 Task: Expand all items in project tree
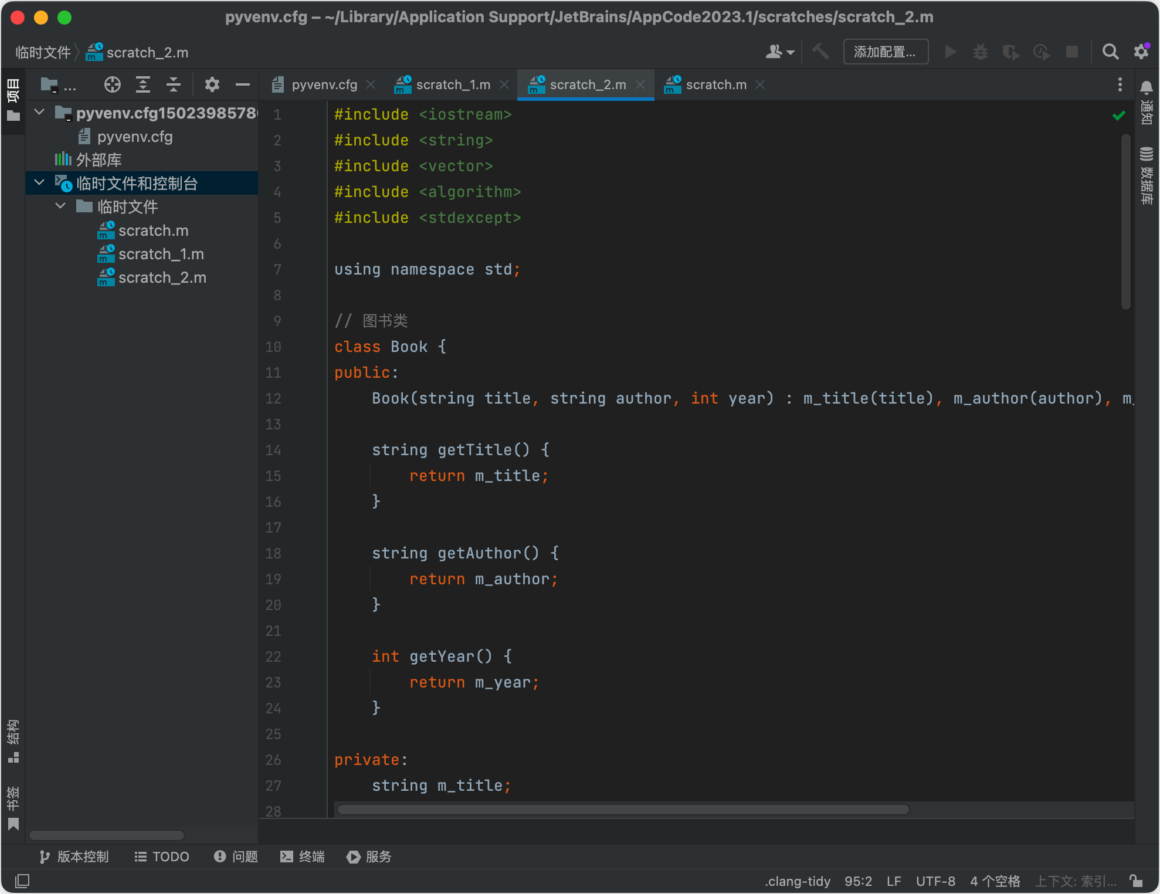143,85
